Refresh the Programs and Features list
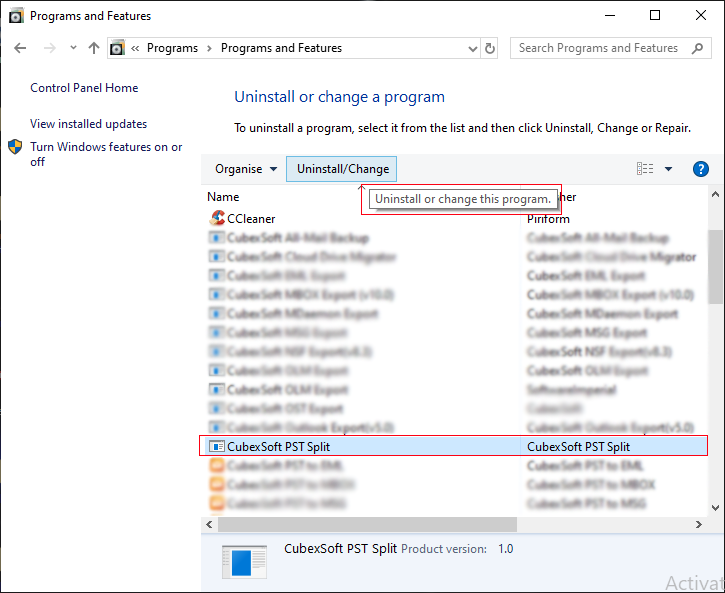The image size is (725, 593). [x=489, y=48]
